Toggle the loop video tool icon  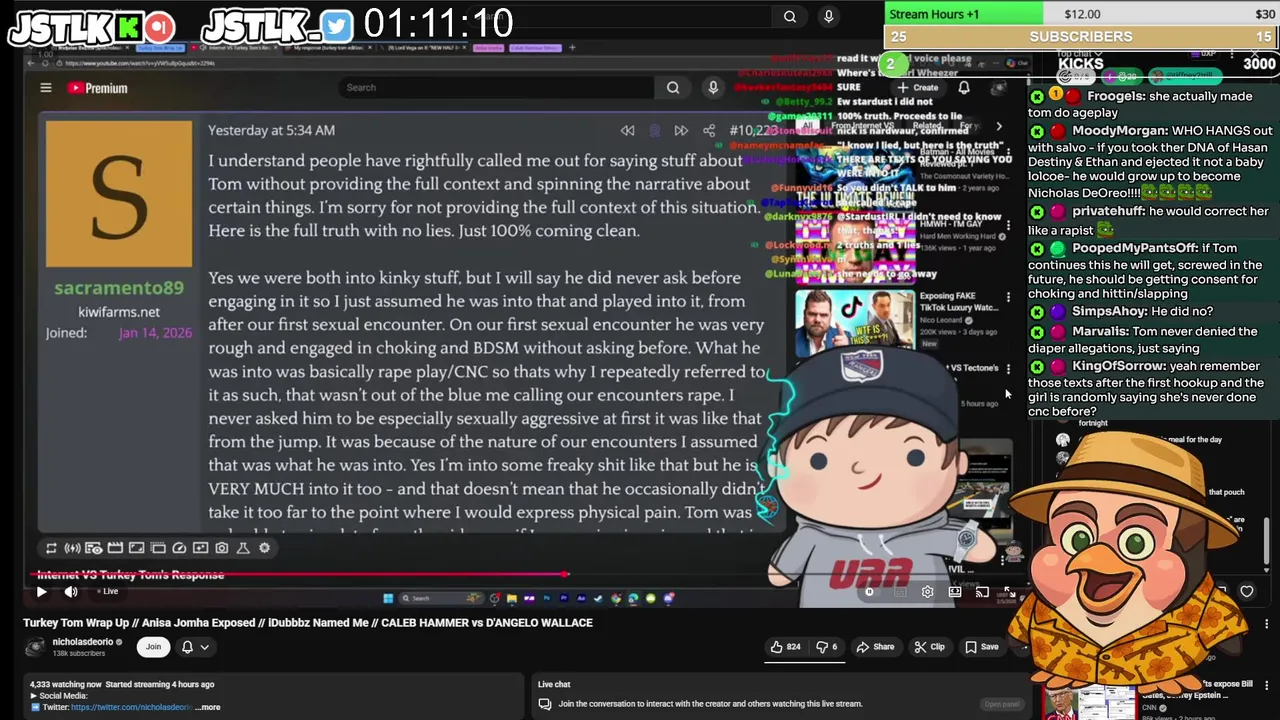(x=51, y=548)
